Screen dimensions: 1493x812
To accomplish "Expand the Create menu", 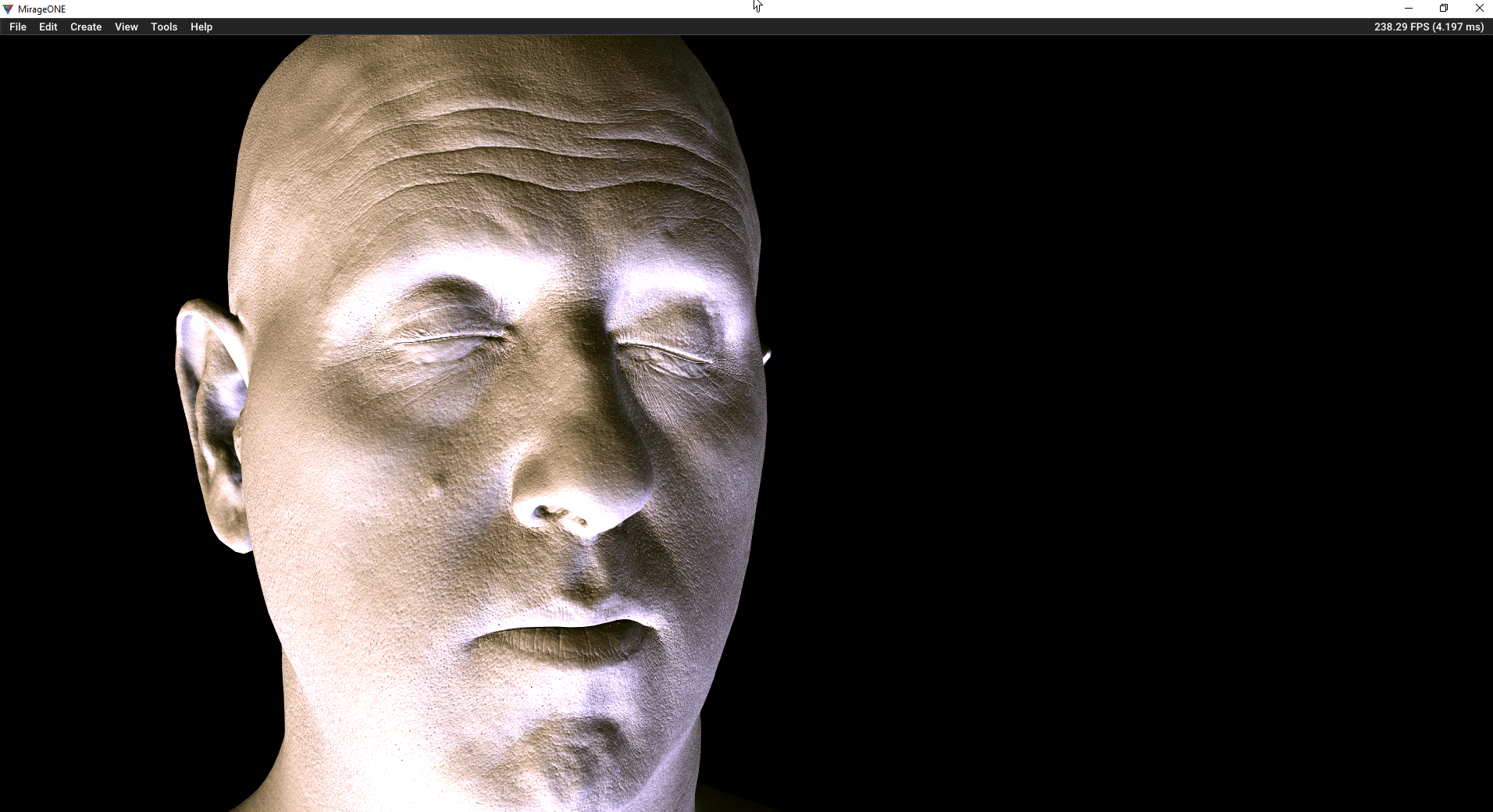I will point(86,27).
